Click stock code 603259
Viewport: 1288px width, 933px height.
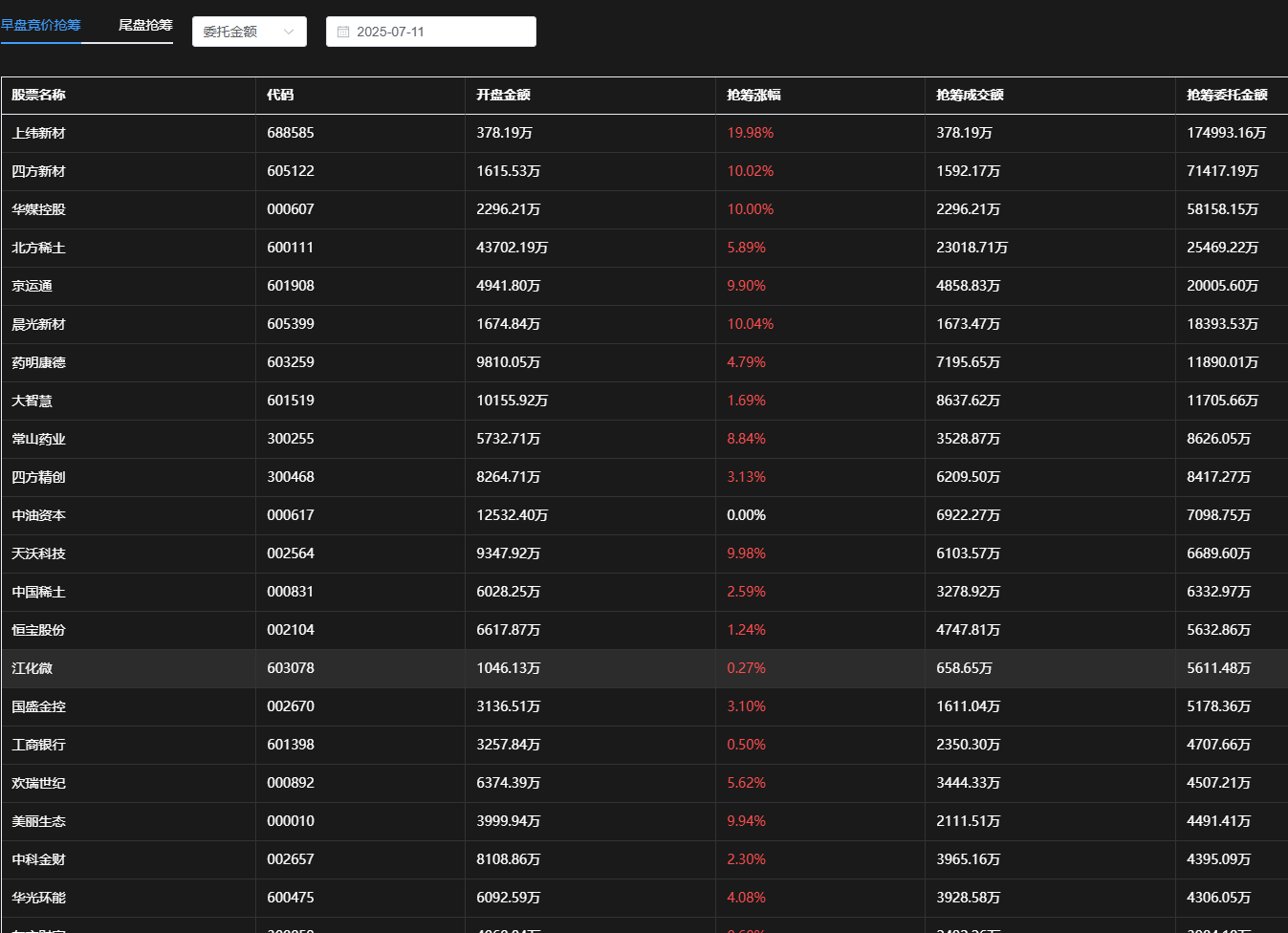291,362
